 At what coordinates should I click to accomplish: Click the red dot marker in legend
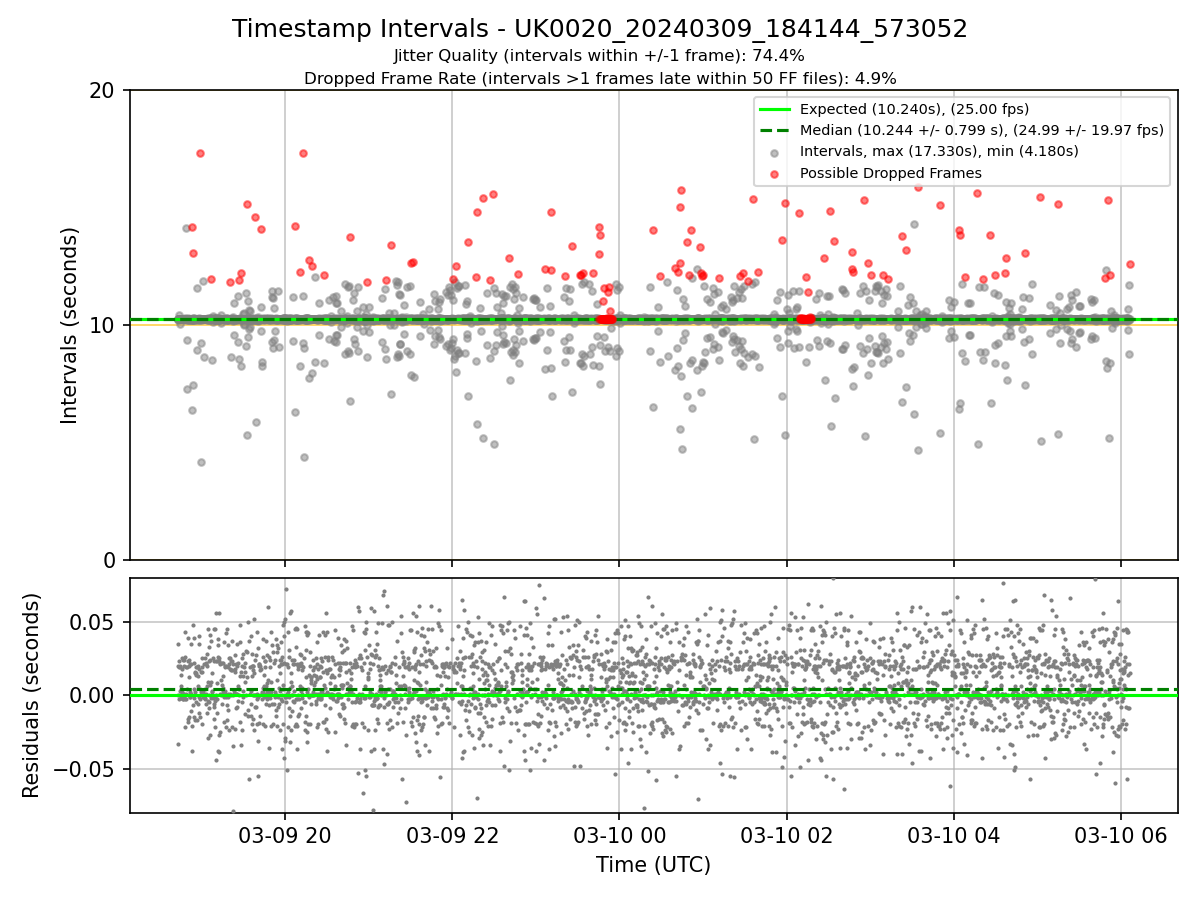(775, 174)
